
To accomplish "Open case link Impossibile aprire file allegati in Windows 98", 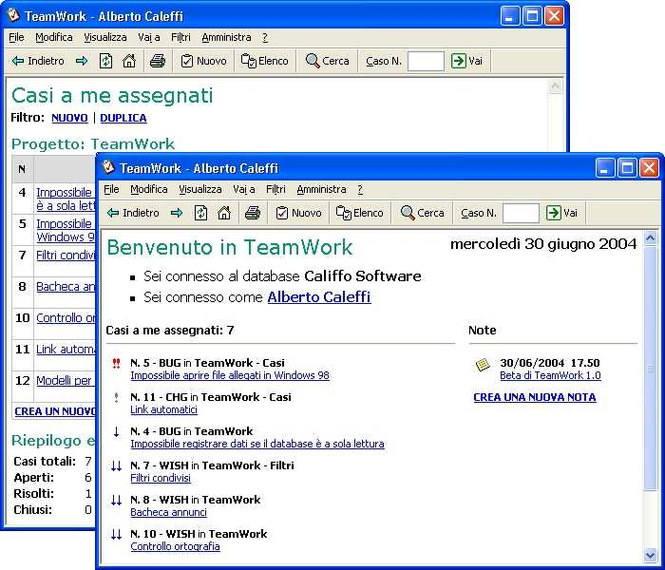I will [x=230, y=375].
